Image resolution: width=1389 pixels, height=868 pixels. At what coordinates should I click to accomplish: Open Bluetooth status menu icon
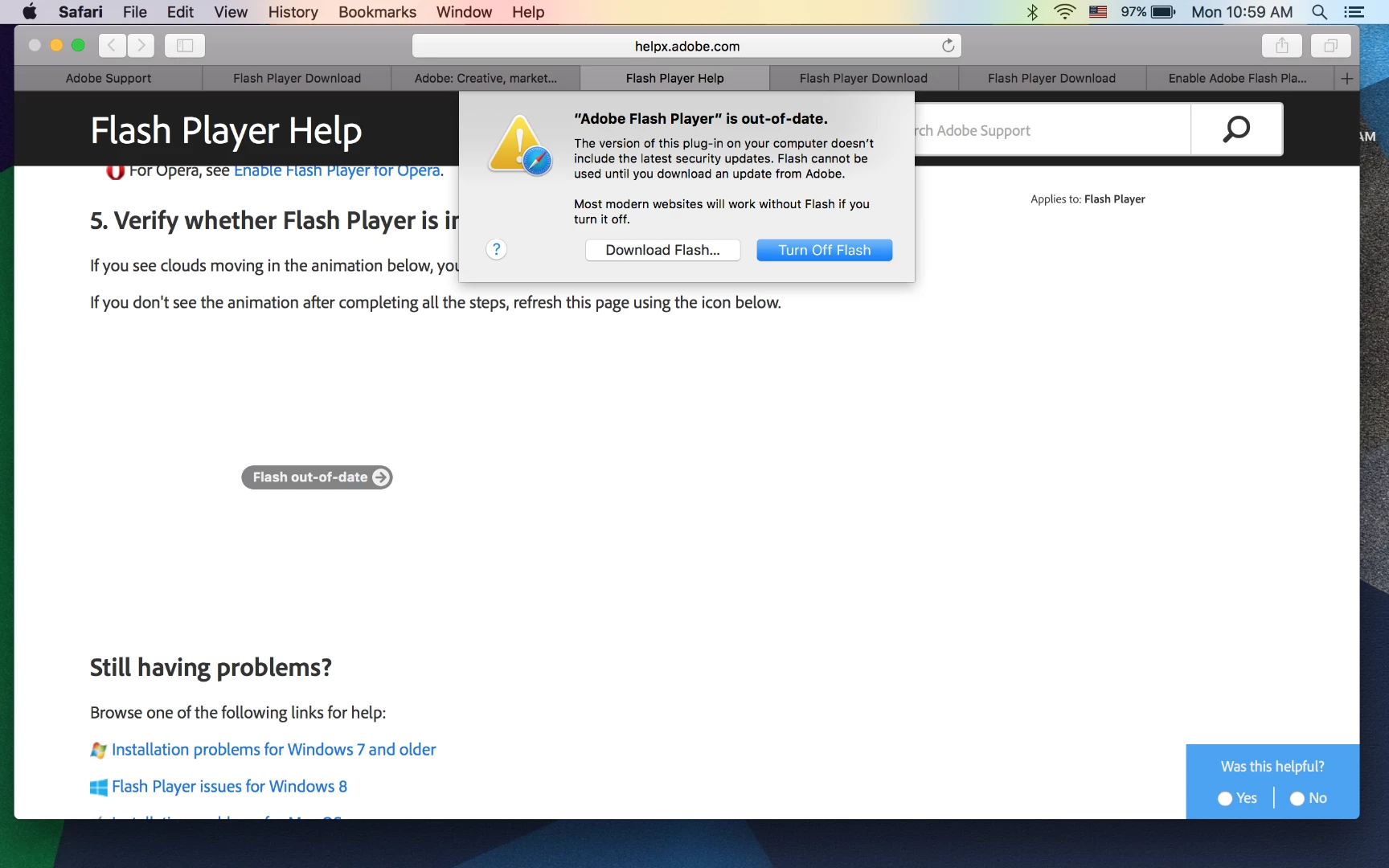(1033, 12)
